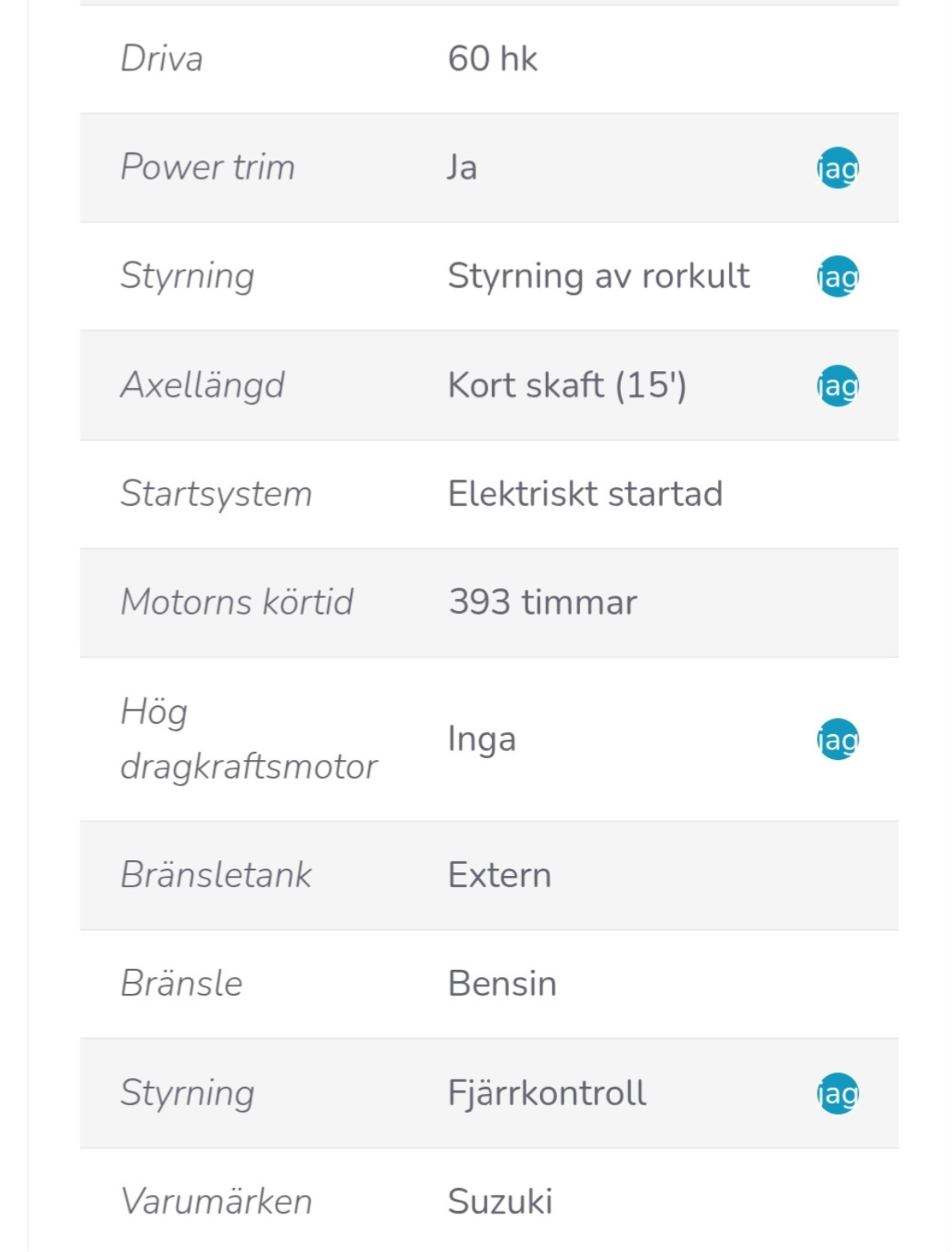The image size is (952, 1252).
Task: Select the Hög dragkraftsmotor label
Action: click(248, 739)
